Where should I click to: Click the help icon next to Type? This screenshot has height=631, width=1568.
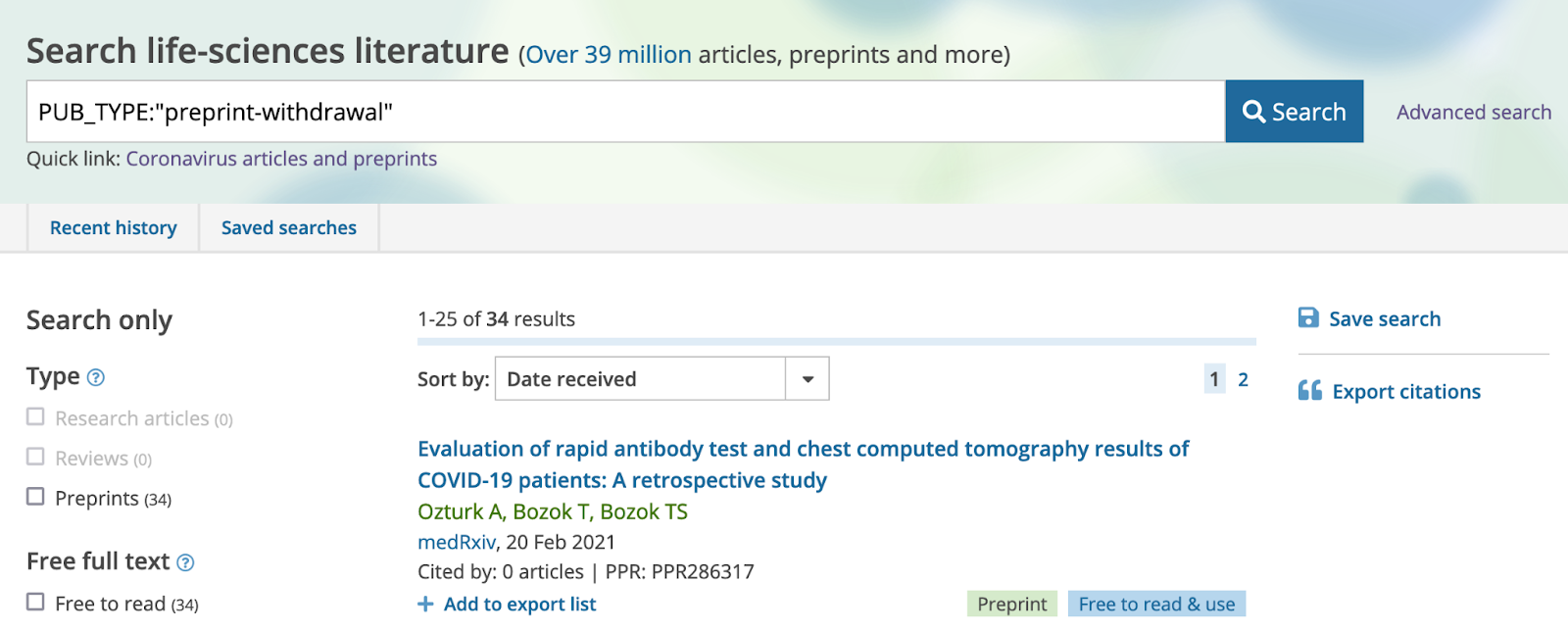click(95, 377)
